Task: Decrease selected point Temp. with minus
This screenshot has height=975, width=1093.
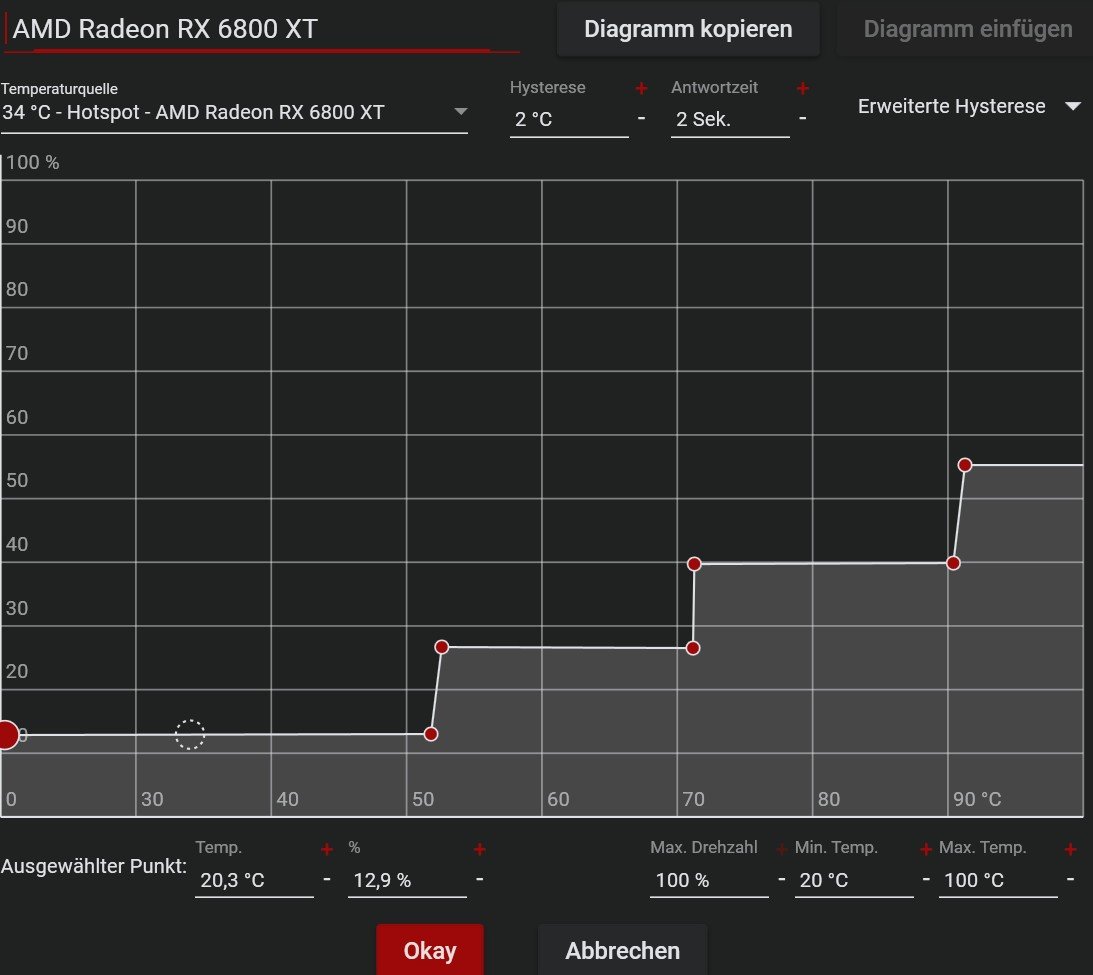Action: 326,880
